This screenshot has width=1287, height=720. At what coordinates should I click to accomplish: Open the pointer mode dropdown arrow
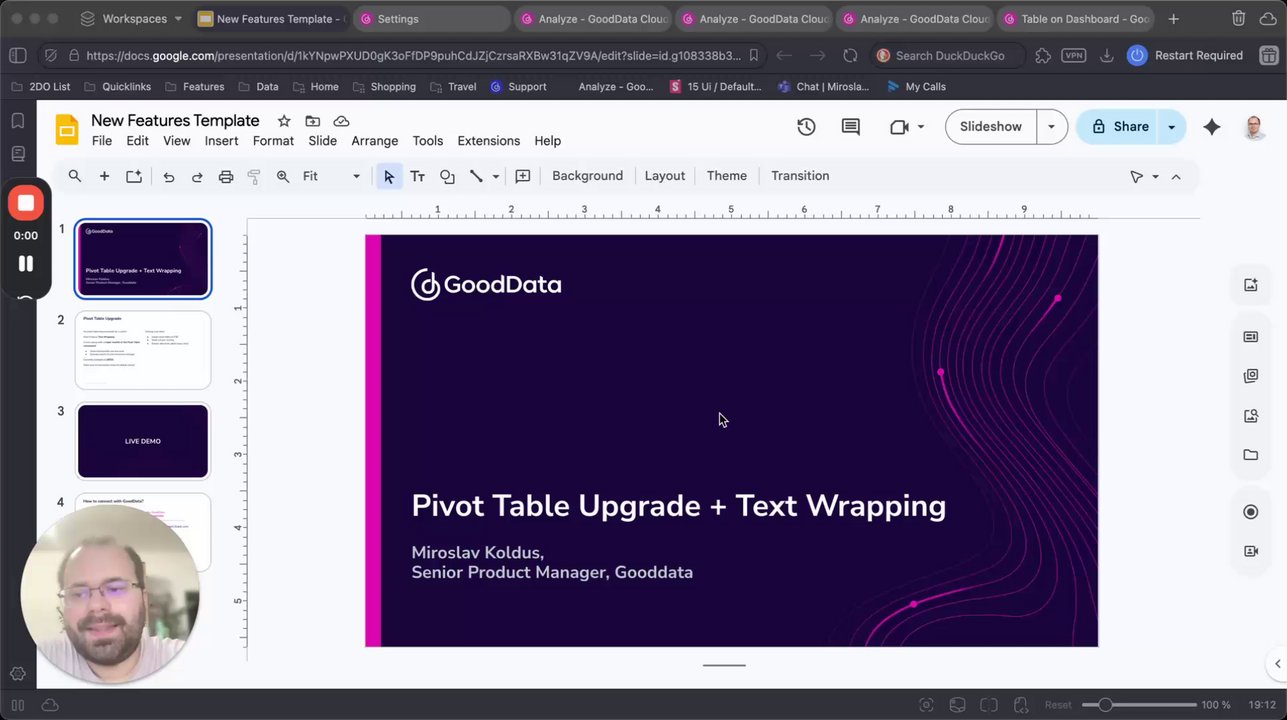(x=1155, y=177)
